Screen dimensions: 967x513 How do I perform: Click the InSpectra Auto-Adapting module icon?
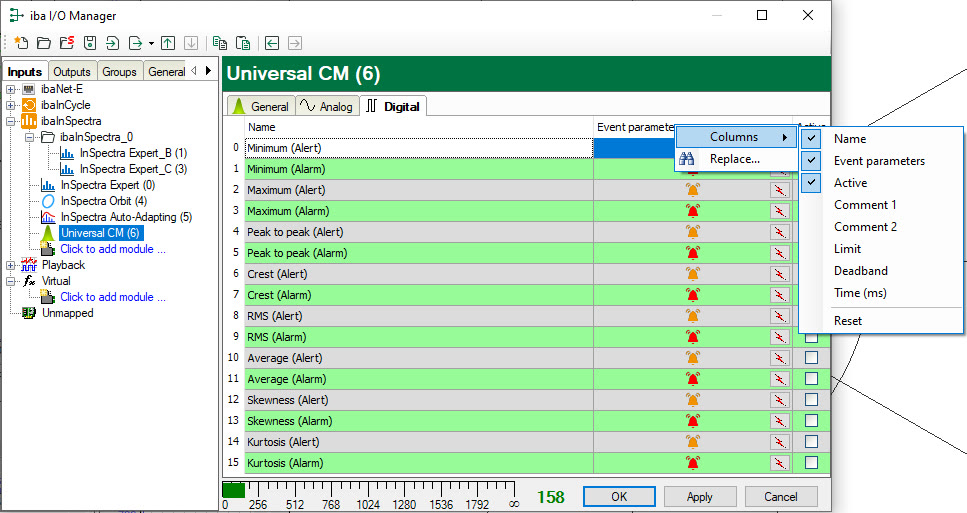pos(48,217)
